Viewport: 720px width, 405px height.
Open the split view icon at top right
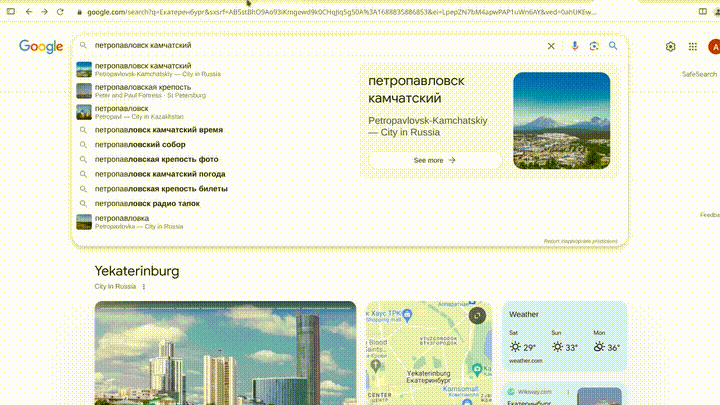[703, 11]
